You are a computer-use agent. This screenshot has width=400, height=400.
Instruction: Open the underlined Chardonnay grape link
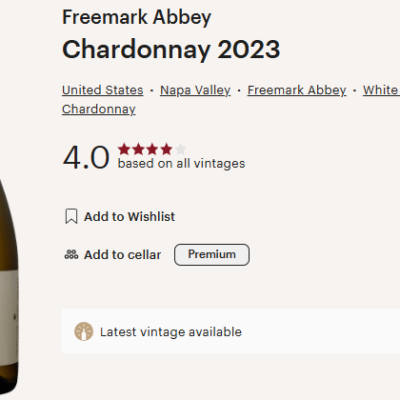pyautogui.click(x=99, y=109)
